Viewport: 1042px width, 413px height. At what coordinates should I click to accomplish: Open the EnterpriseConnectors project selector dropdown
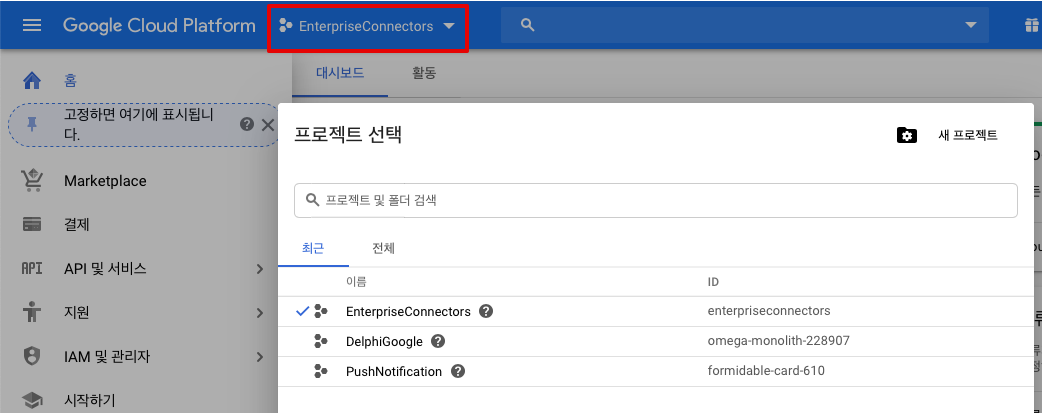pyautogui.click(x=367, y=27)
